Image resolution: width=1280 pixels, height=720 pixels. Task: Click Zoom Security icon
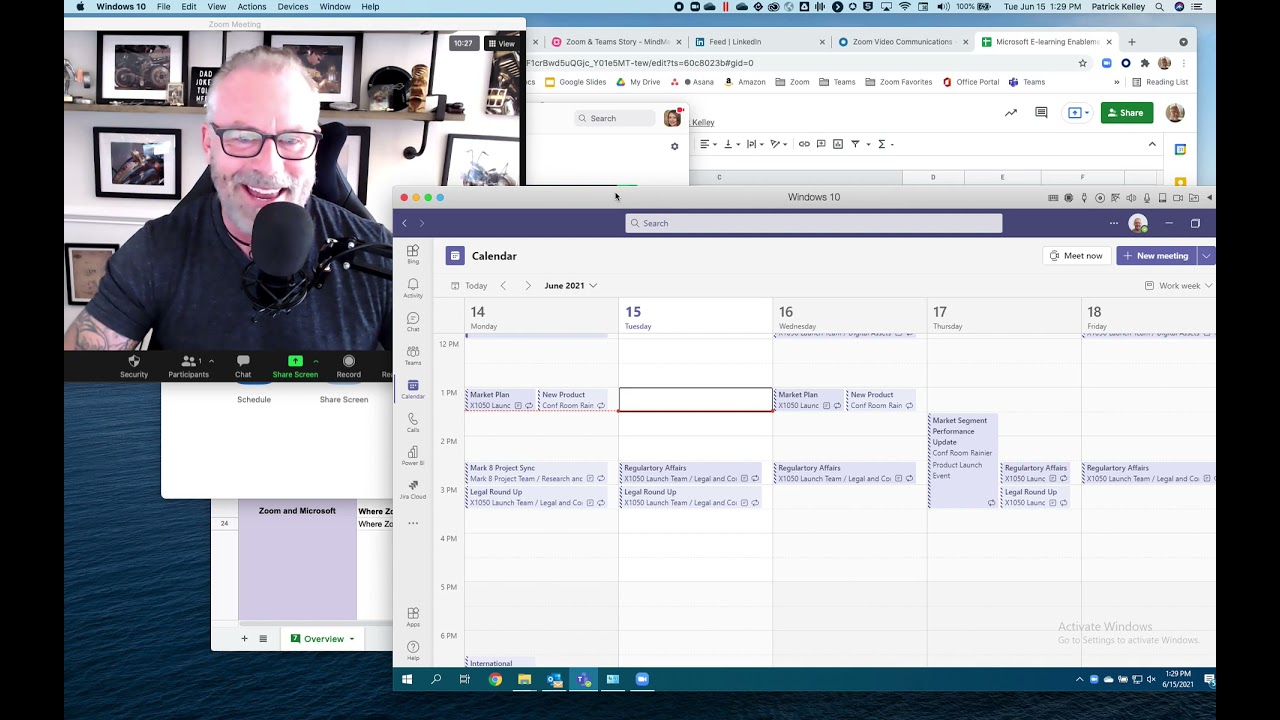(x=134, y=366)
